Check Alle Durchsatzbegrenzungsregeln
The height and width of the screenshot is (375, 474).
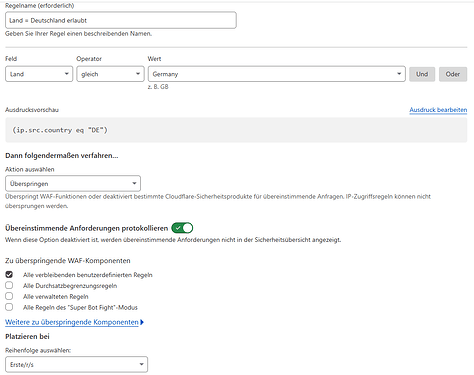coord(9,286)
